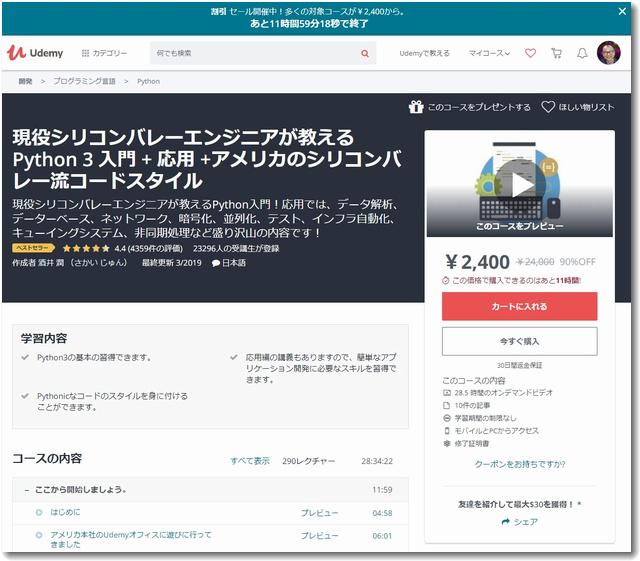
Task: Play the course preview video
Action: pos(520,185)
